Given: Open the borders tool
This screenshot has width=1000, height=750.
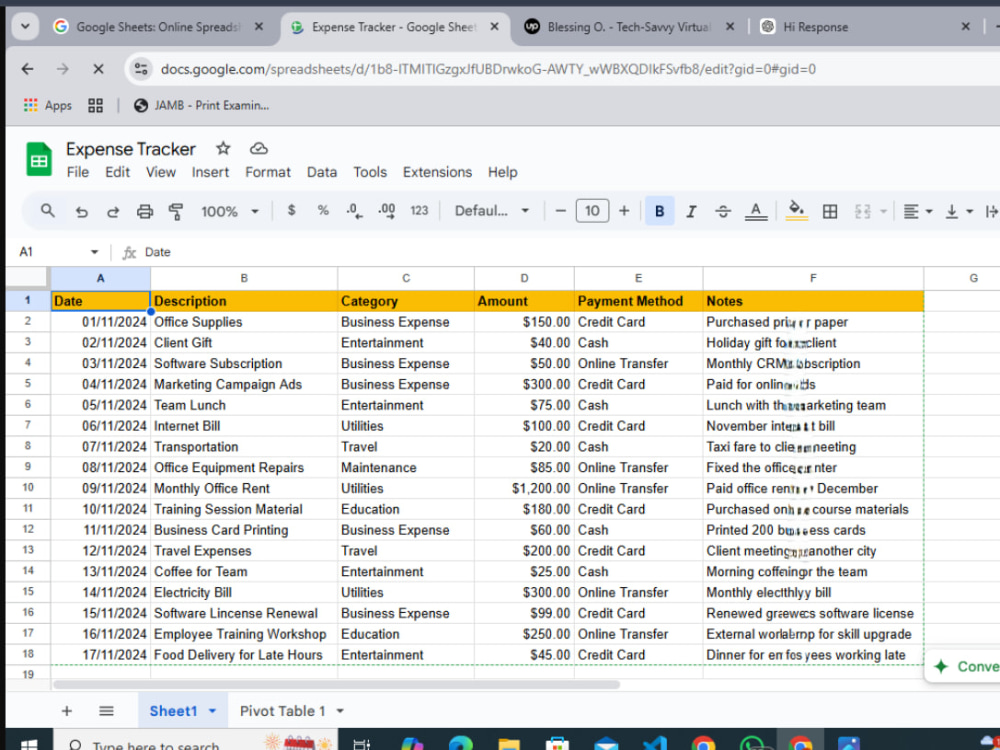Looking at the screenshot, I should pos(830,211).
